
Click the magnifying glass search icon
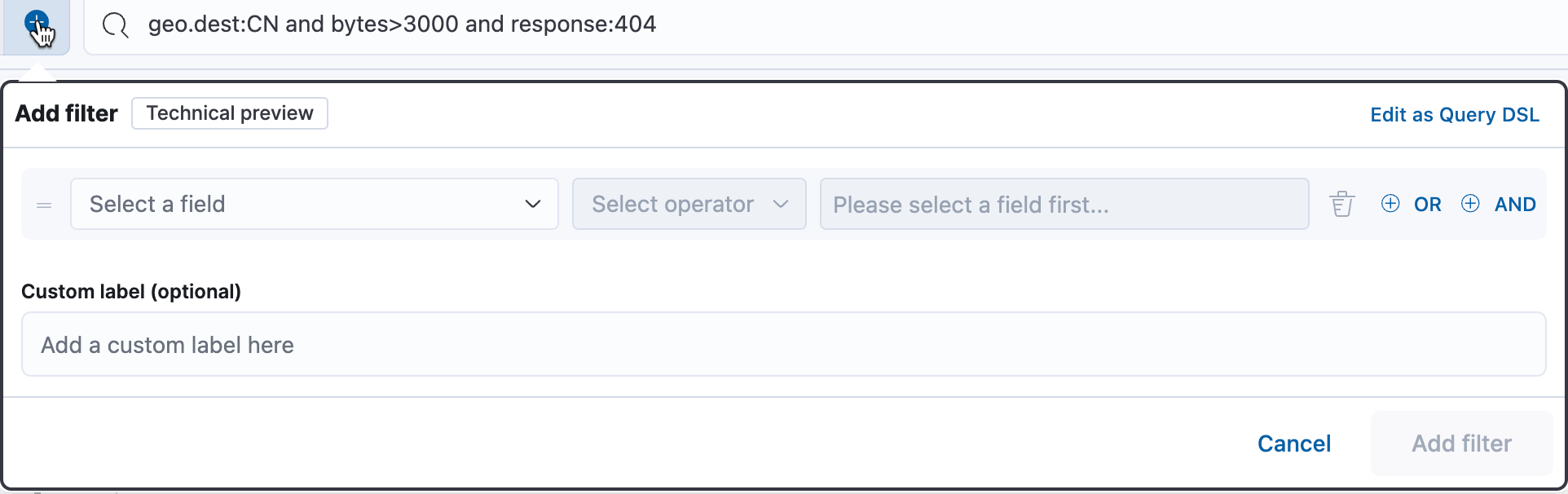click(x=116, y=25)
